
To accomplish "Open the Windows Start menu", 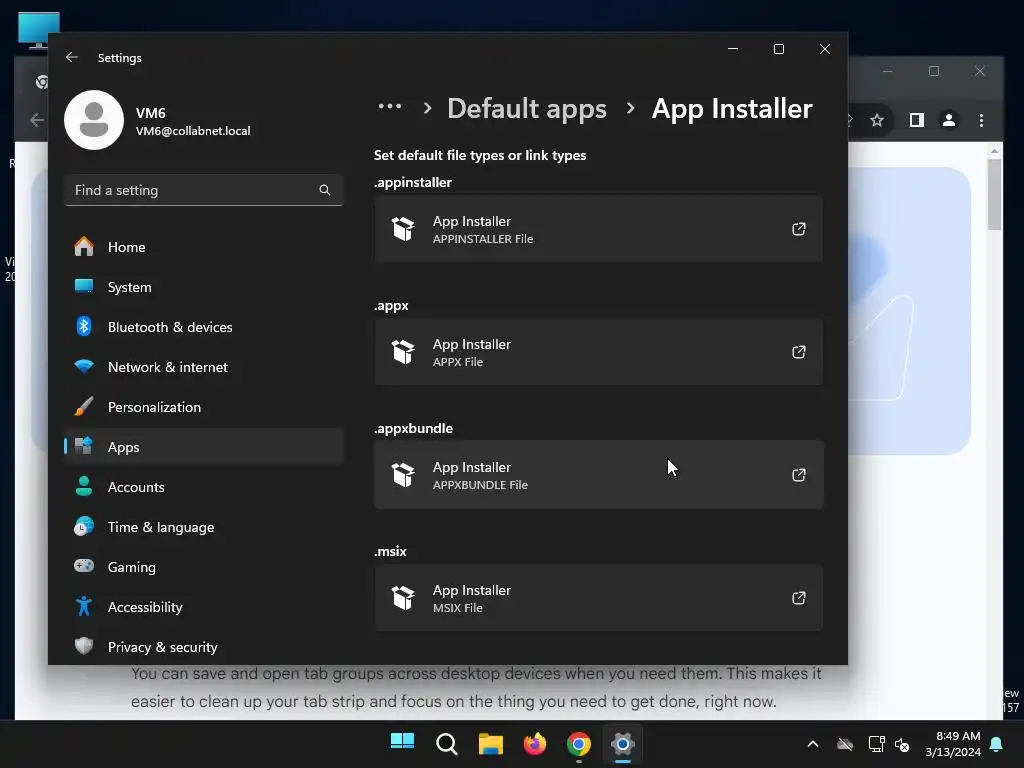I will click(x=402, y=743).
